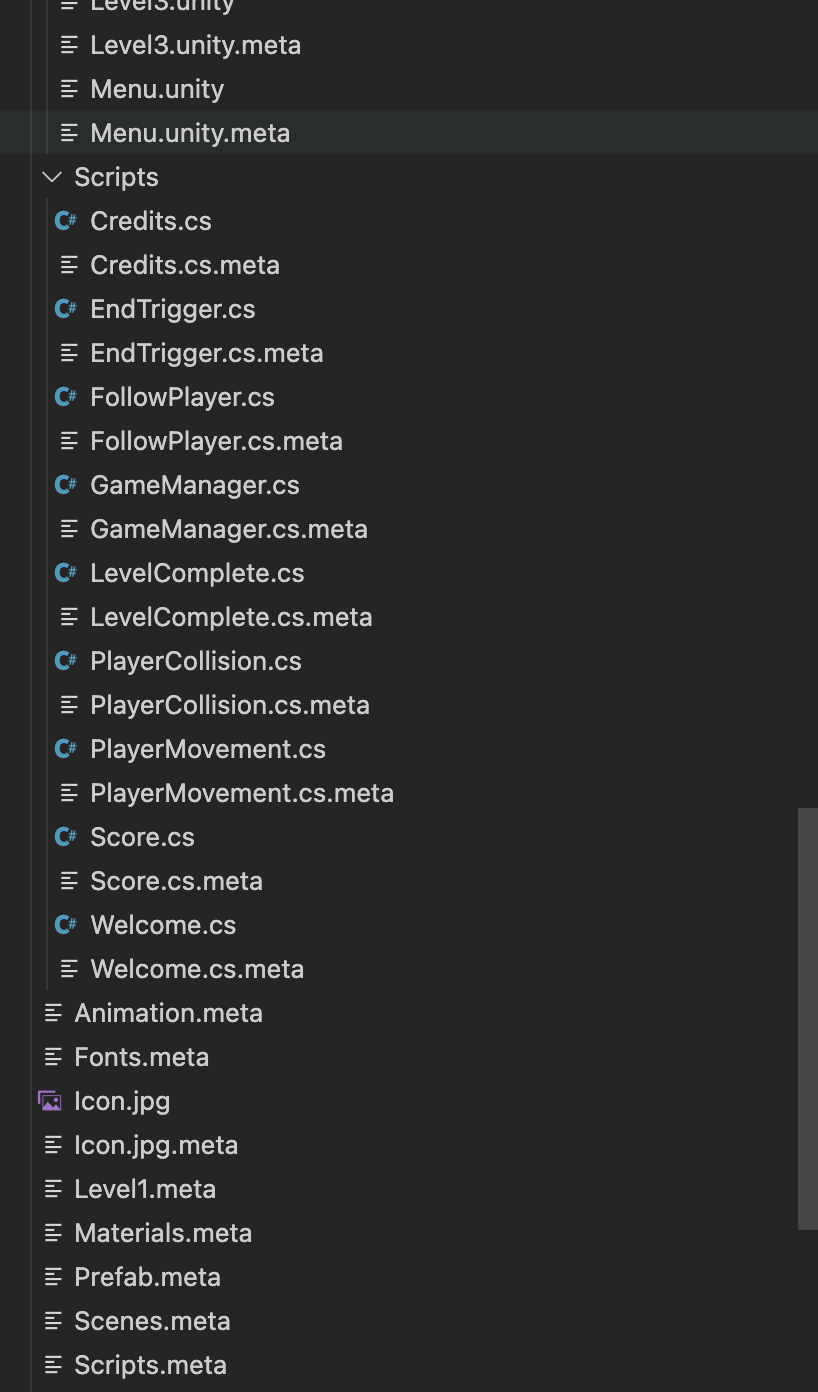Image resolution: width=818 pixels, height=1392 pixels.
Task: Select the highlighted Menu.unity.meta file
Action: point(409,133)
